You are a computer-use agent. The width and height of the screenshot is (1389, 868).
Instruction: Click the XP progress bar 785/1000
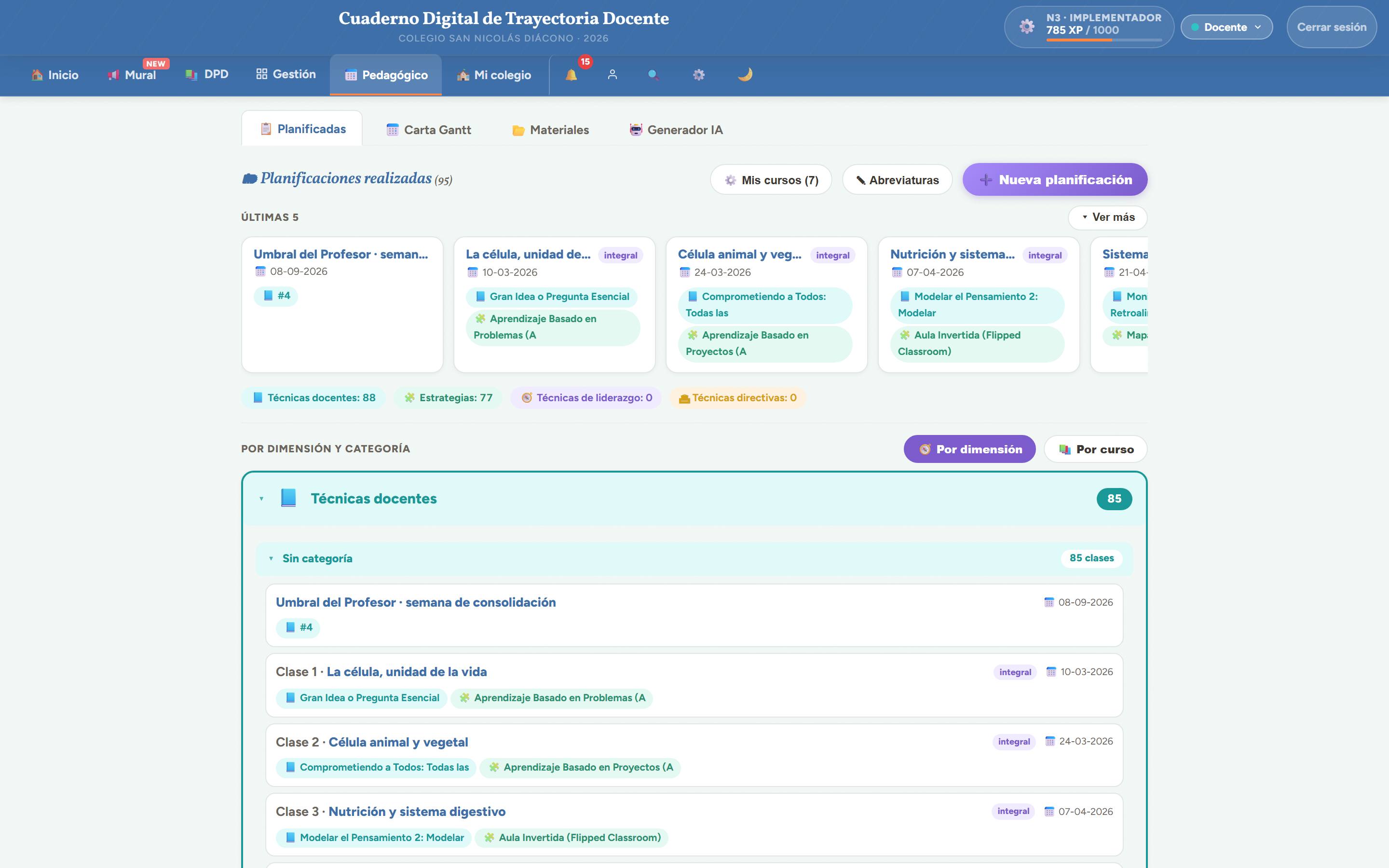tap(1104, 40)
